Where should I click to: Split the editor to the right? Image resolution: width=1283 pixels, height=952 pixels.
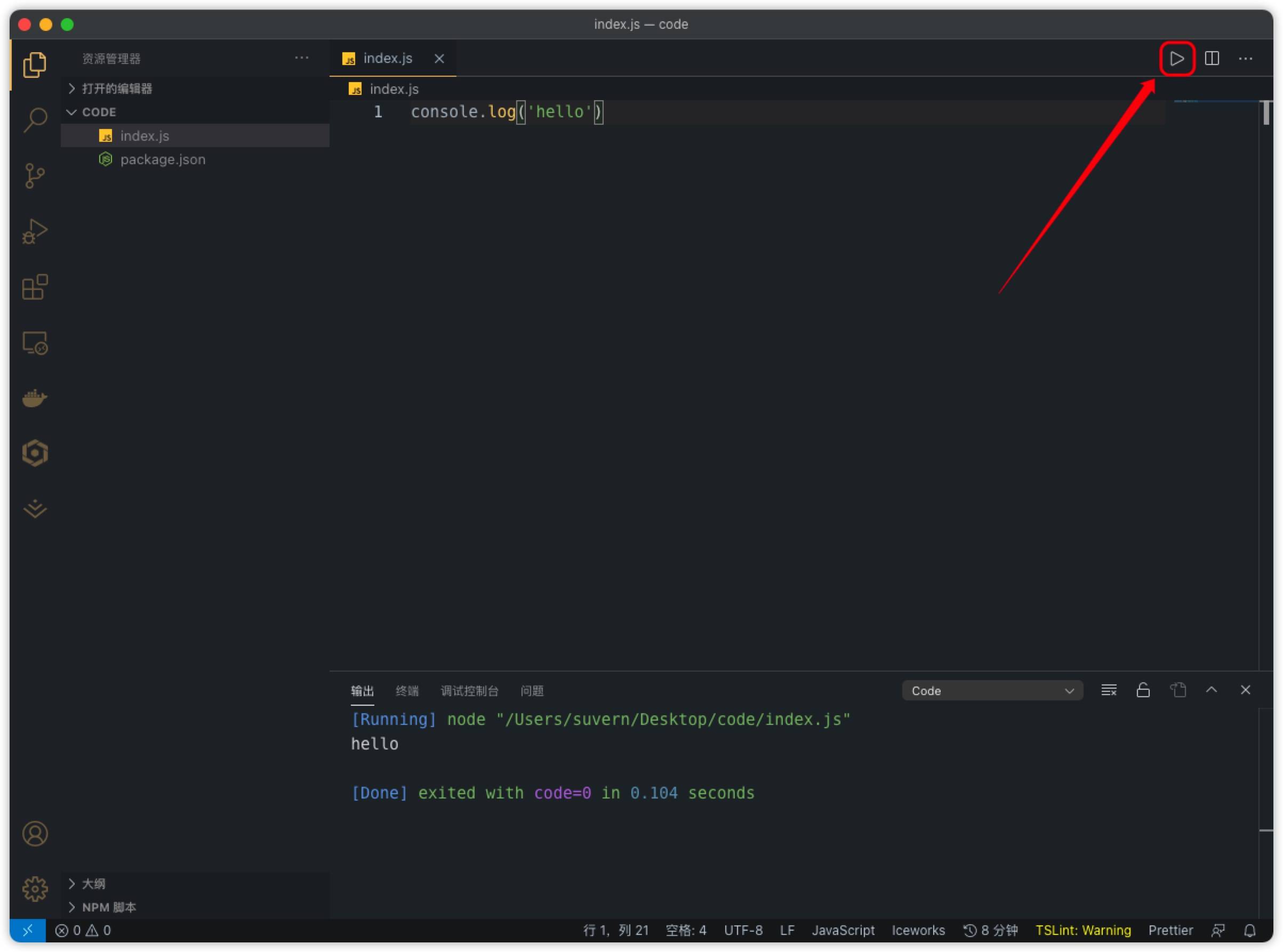coord(1212,58)
